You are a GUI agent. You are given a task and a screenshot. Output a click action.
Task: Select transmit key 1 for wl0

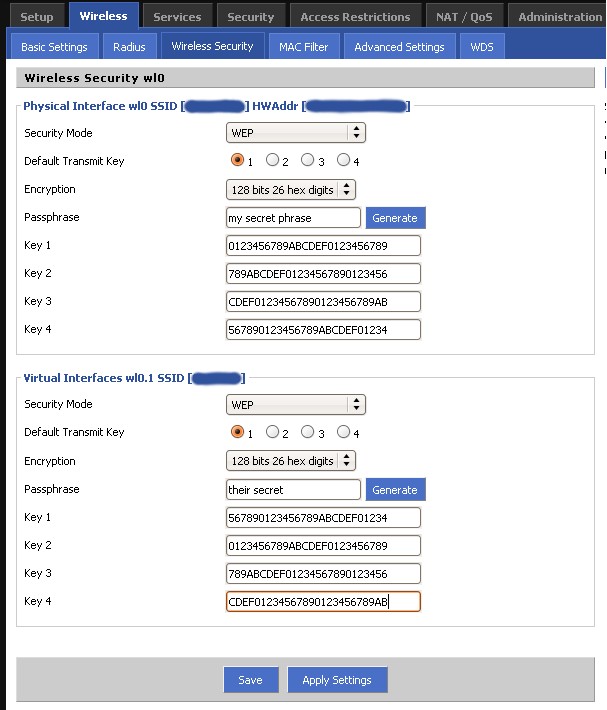pyautogui.click(x=237, y=160)
